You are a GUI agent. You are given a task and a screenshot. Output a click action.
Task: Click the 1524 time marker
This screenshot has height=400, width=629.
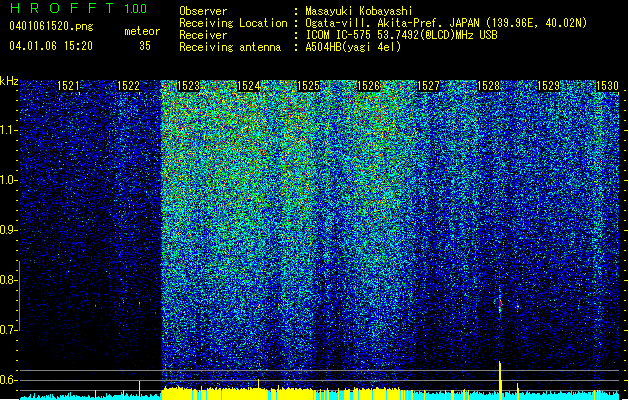click(x=248, y=86)
